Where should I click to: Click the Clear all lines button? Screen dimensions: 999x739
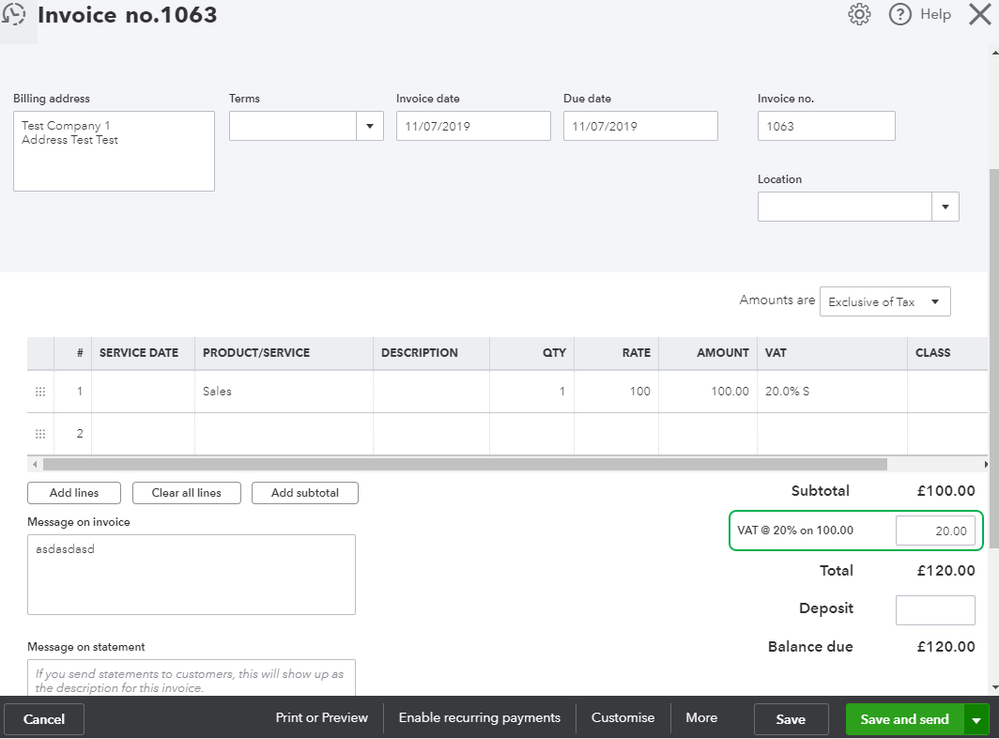[x=186, y=493]
